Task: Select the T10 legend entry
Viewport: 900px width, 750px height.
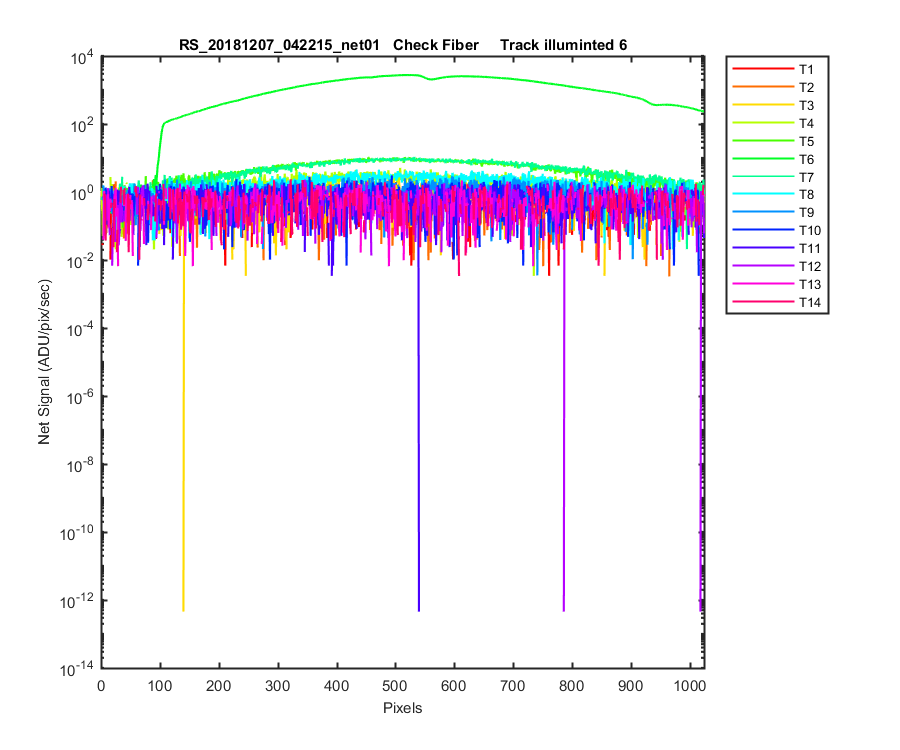Action: [x=776, y=230]
